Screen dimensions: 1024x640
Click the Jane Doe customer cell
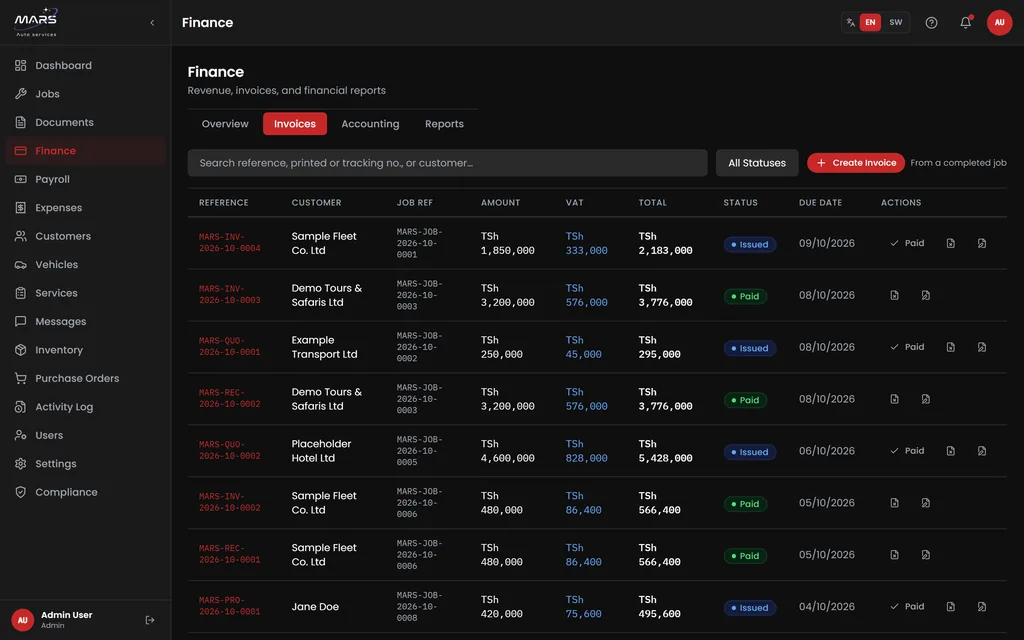(x=315, y=607)
